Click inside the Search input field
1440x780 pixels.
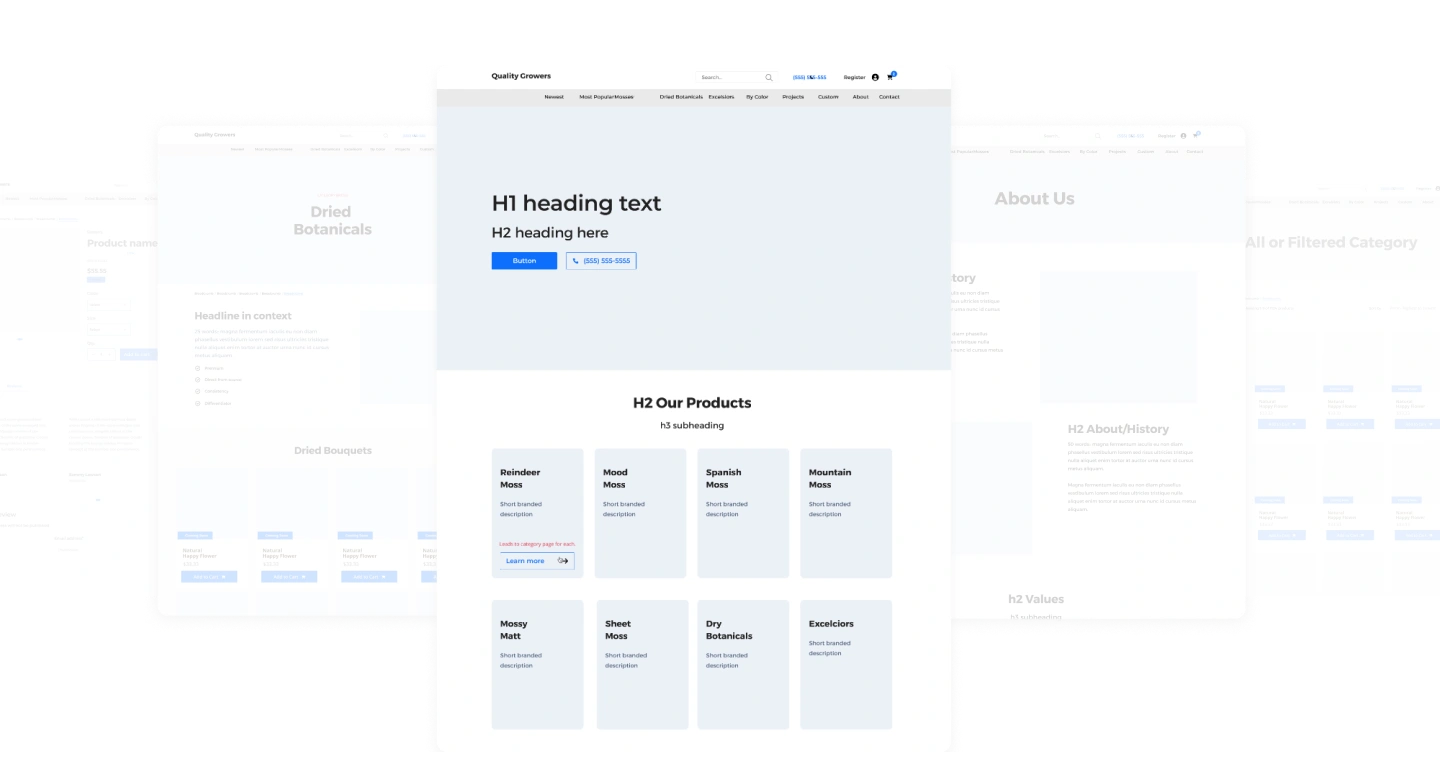[728, 77]
